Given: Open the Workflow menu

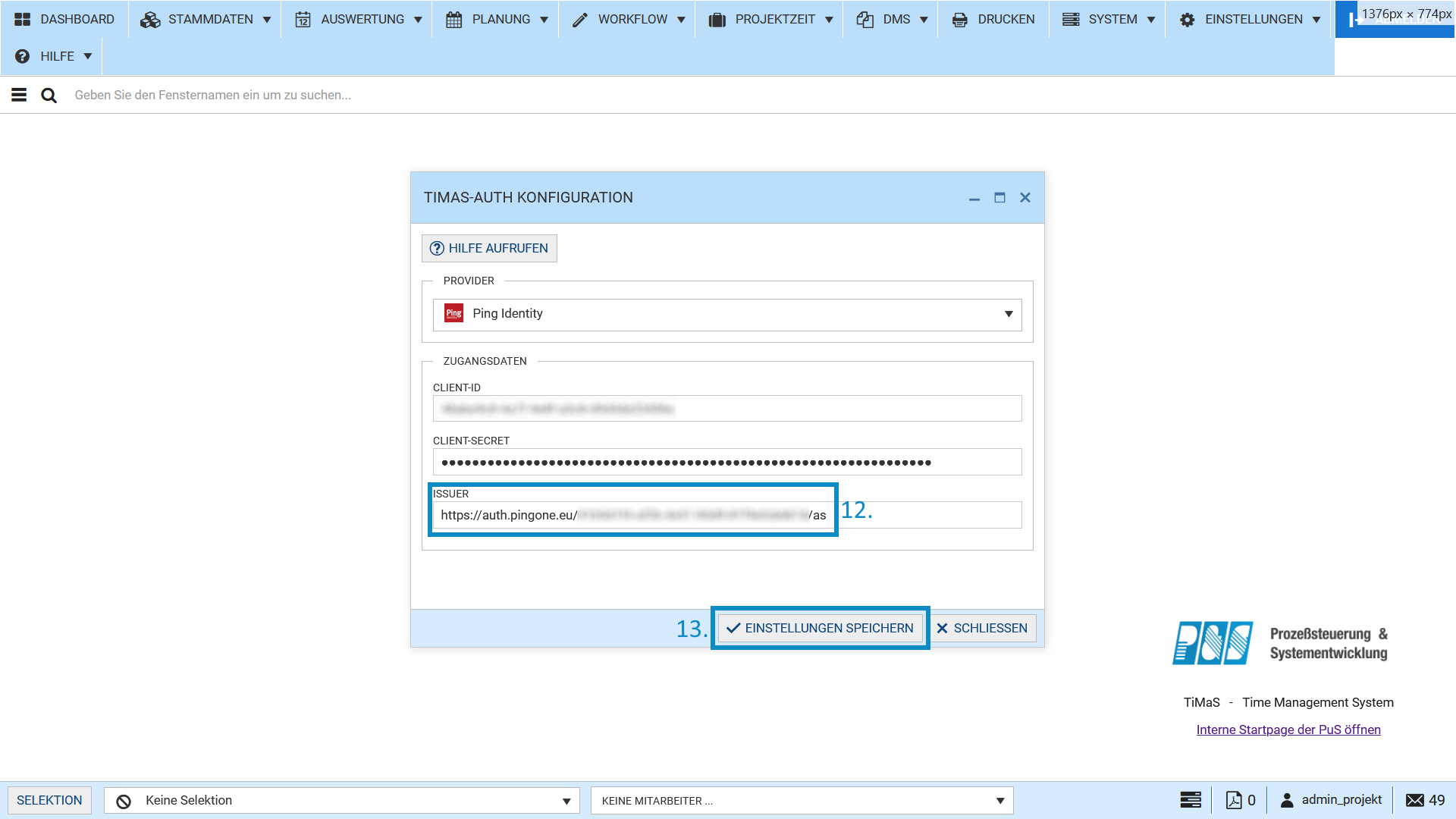Looking at the screenshot, I should [x=628, y=19].
